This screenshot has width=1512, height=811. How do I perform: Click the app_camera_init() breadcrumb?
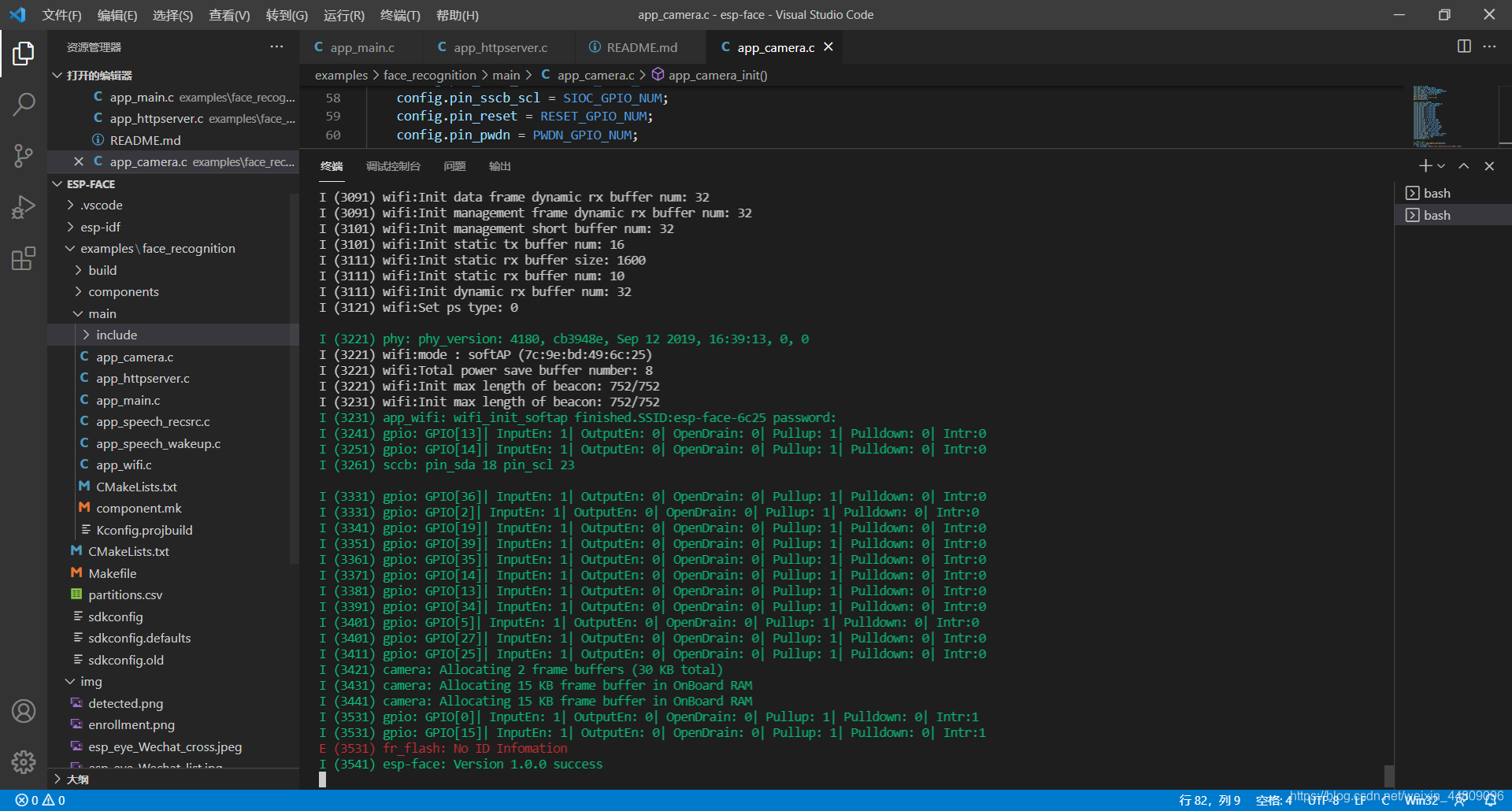[x=717, y=75]
